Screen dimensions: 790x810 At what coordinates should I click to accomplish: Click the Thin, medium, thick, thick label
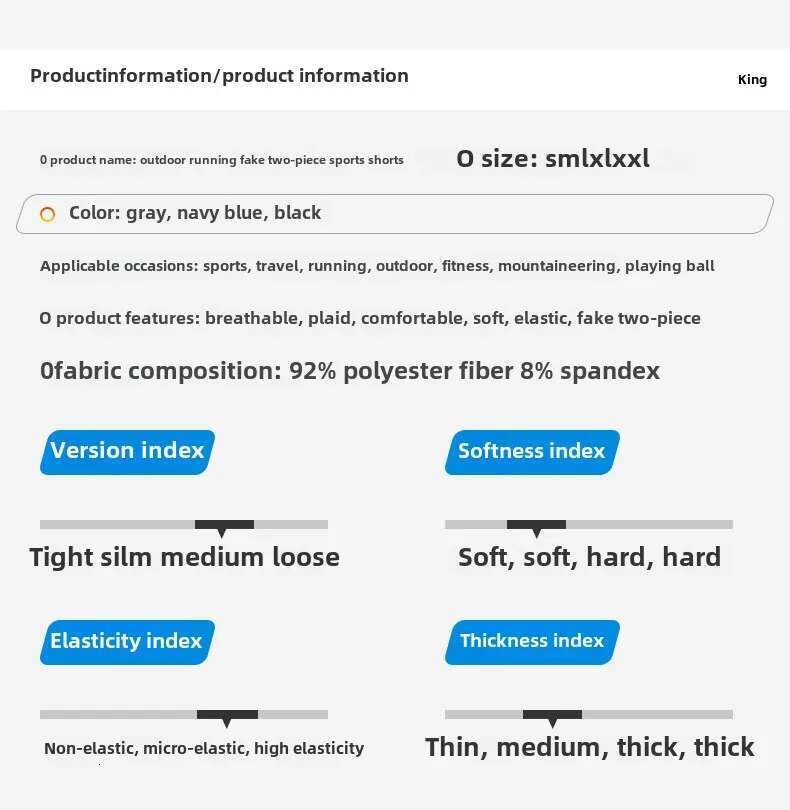590,747
